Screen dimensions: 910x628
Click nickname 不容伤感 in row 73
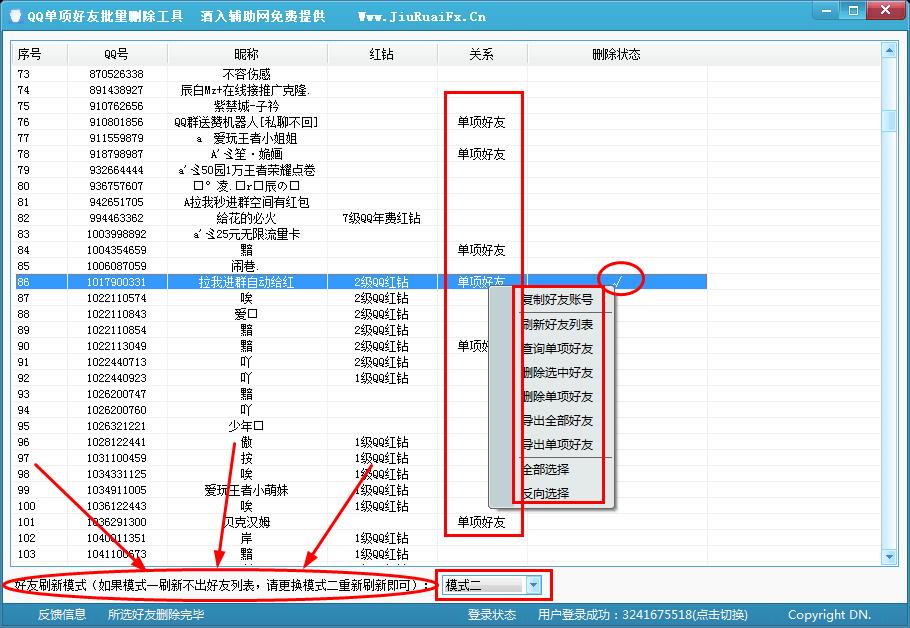click(247, 74)
